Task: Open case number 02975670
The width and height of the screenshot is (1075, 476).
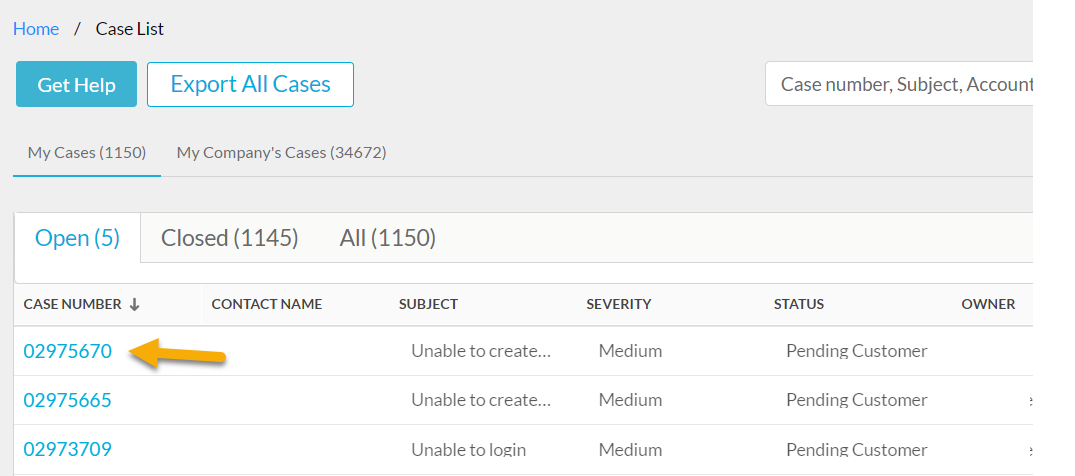Action: [68, 351]
